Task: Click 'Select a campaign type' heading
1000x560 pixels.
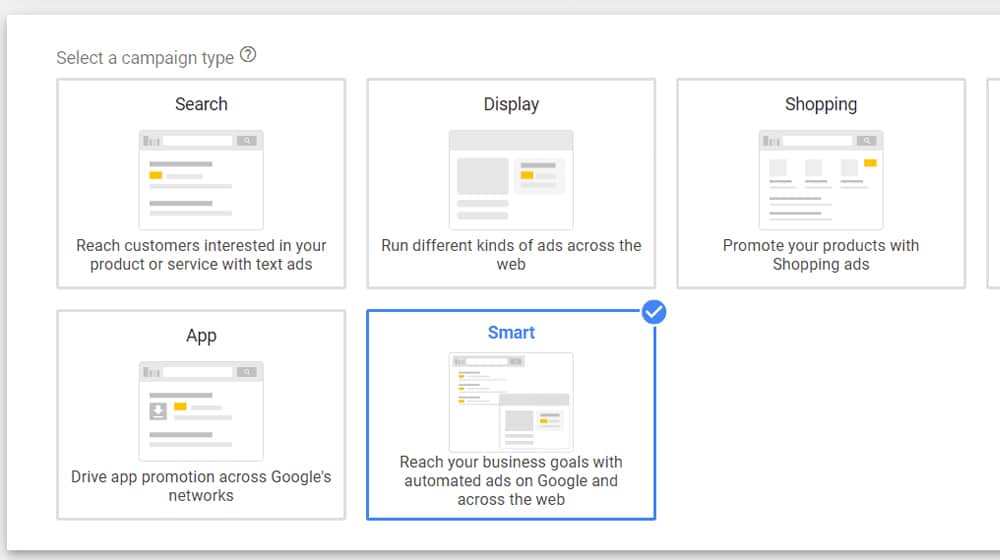Action: (145, 58)
